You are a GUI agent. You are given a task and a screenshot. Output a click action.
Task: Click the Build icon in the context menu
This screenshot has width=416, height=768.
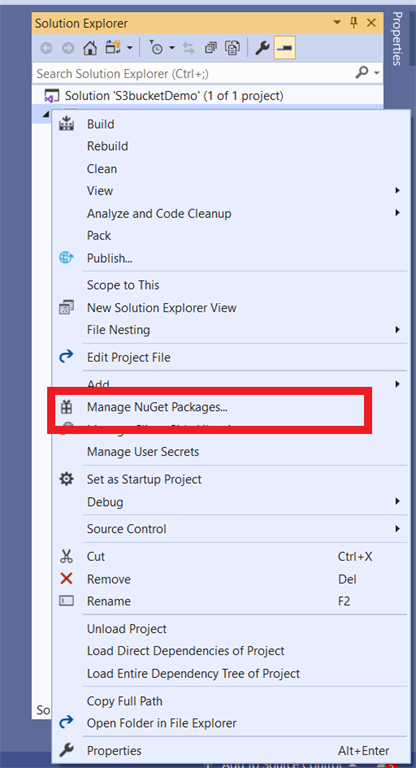(x=66, y=124)
